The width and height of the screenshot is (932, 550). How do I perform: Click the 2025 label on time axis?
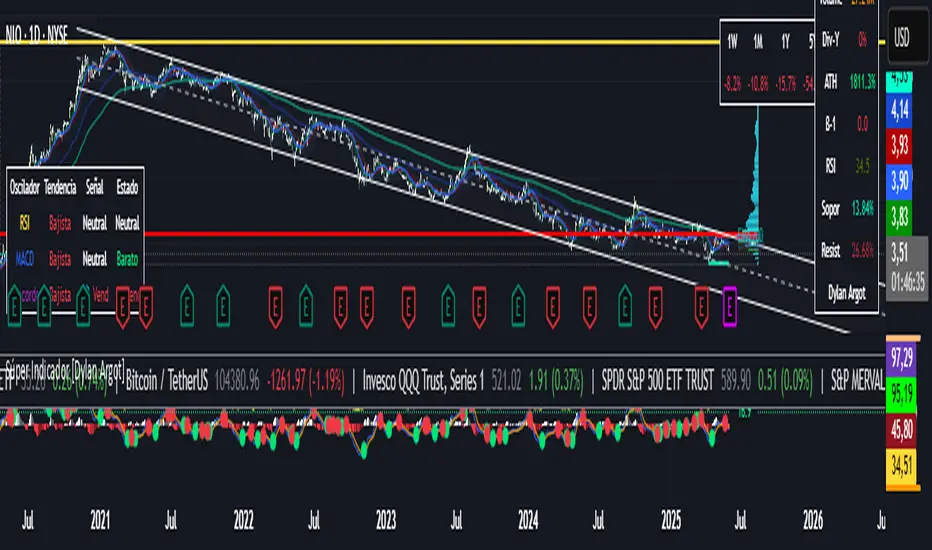671,521
